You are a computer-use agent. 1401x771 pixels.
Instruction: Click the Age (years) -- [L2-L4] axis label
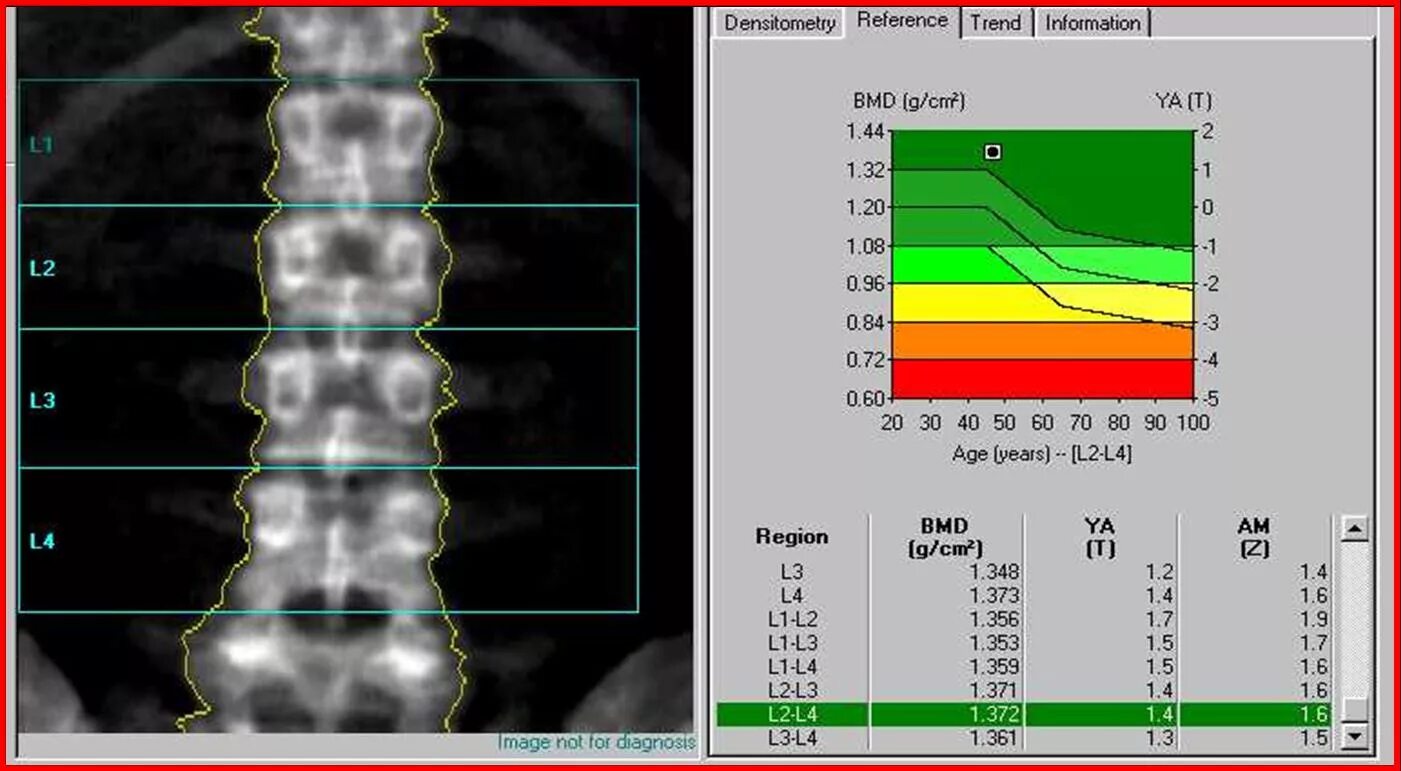coord(1042,454)
